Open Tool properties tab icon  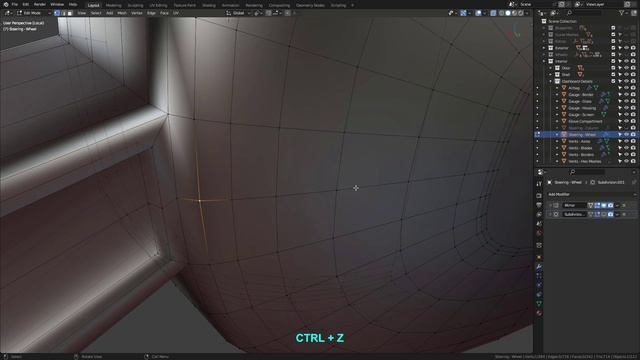point(539,184)
